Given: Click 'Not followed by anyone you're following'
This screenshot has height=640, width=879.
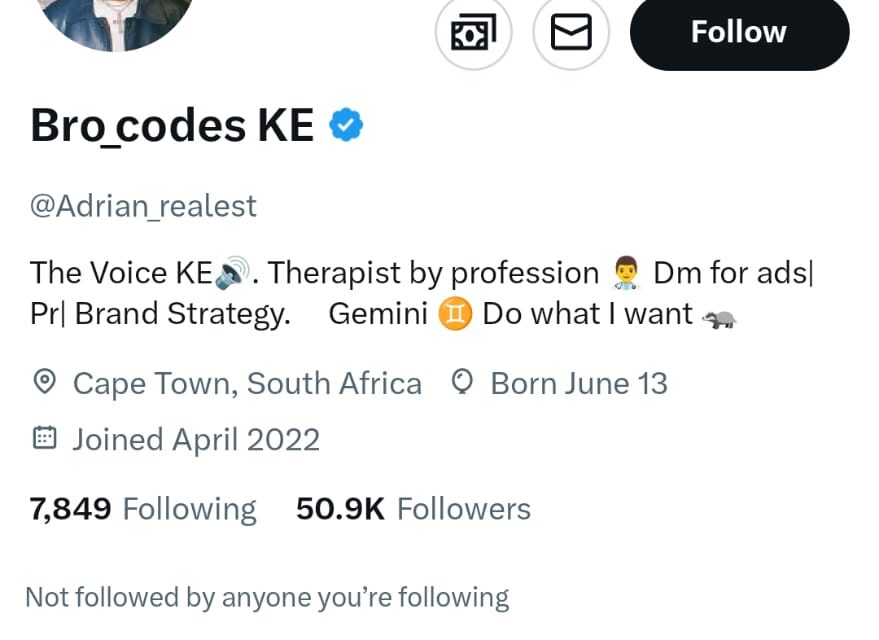Looking at the screenshot, I should (267, 598).
